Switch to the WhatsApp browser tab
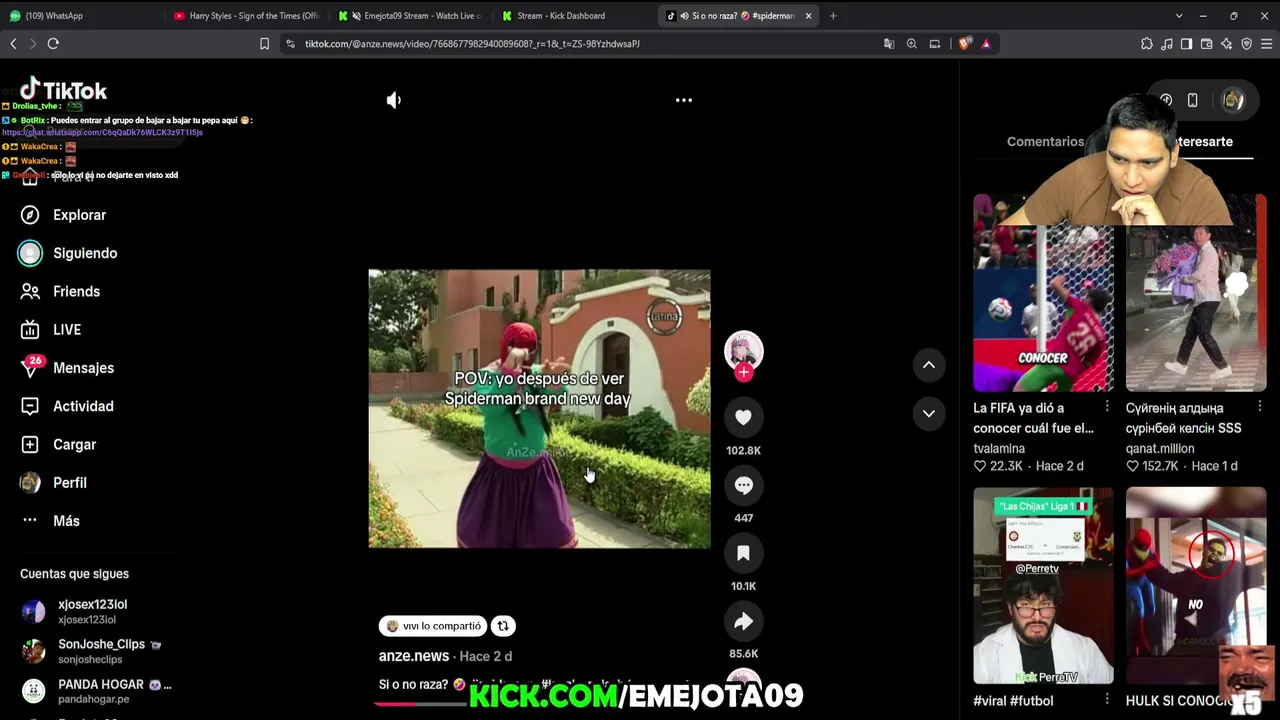1280x720 pixels. pos(80,16)
